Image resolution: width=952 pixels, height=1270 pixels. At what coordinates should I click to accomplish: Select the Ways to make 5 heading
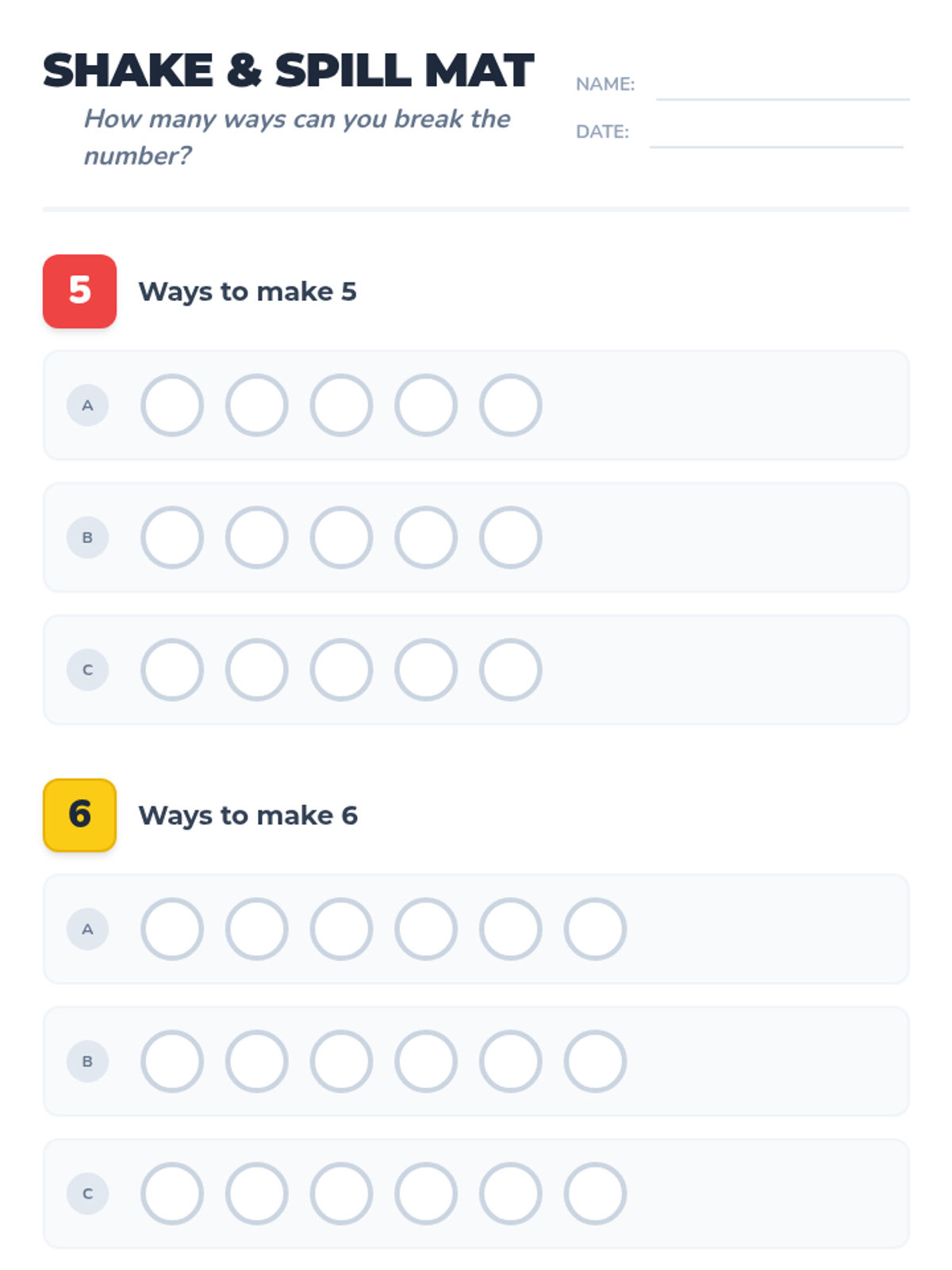point(248,291)
